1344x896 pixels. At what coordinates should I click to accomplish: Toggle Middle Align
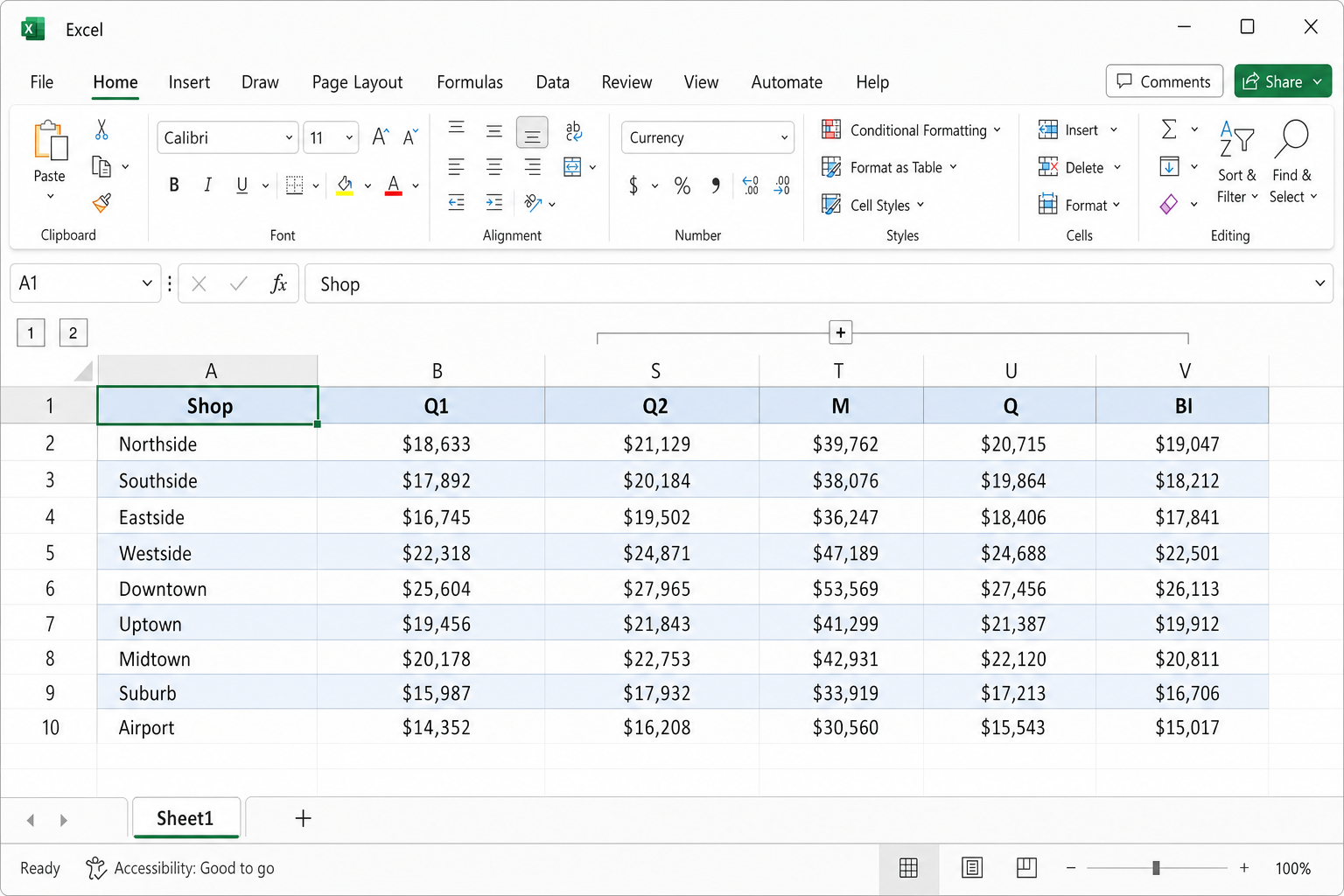coord(494,131)
